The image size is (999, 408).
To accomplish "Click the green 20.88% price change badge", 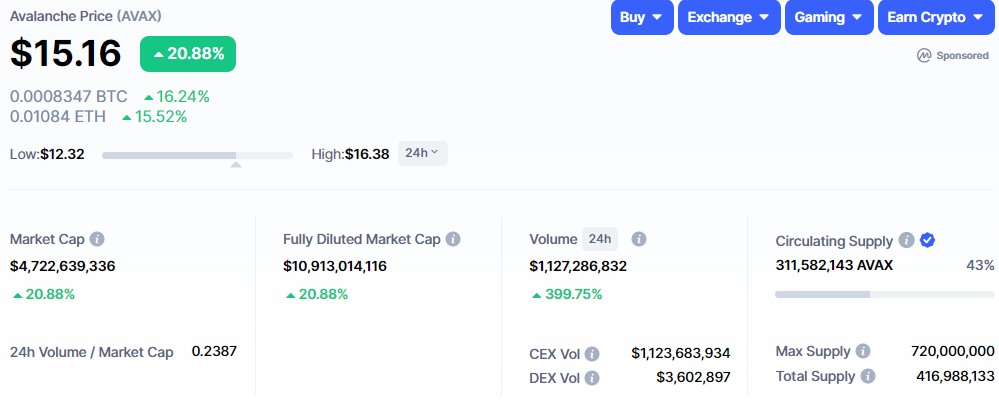I will click(188, 54).
